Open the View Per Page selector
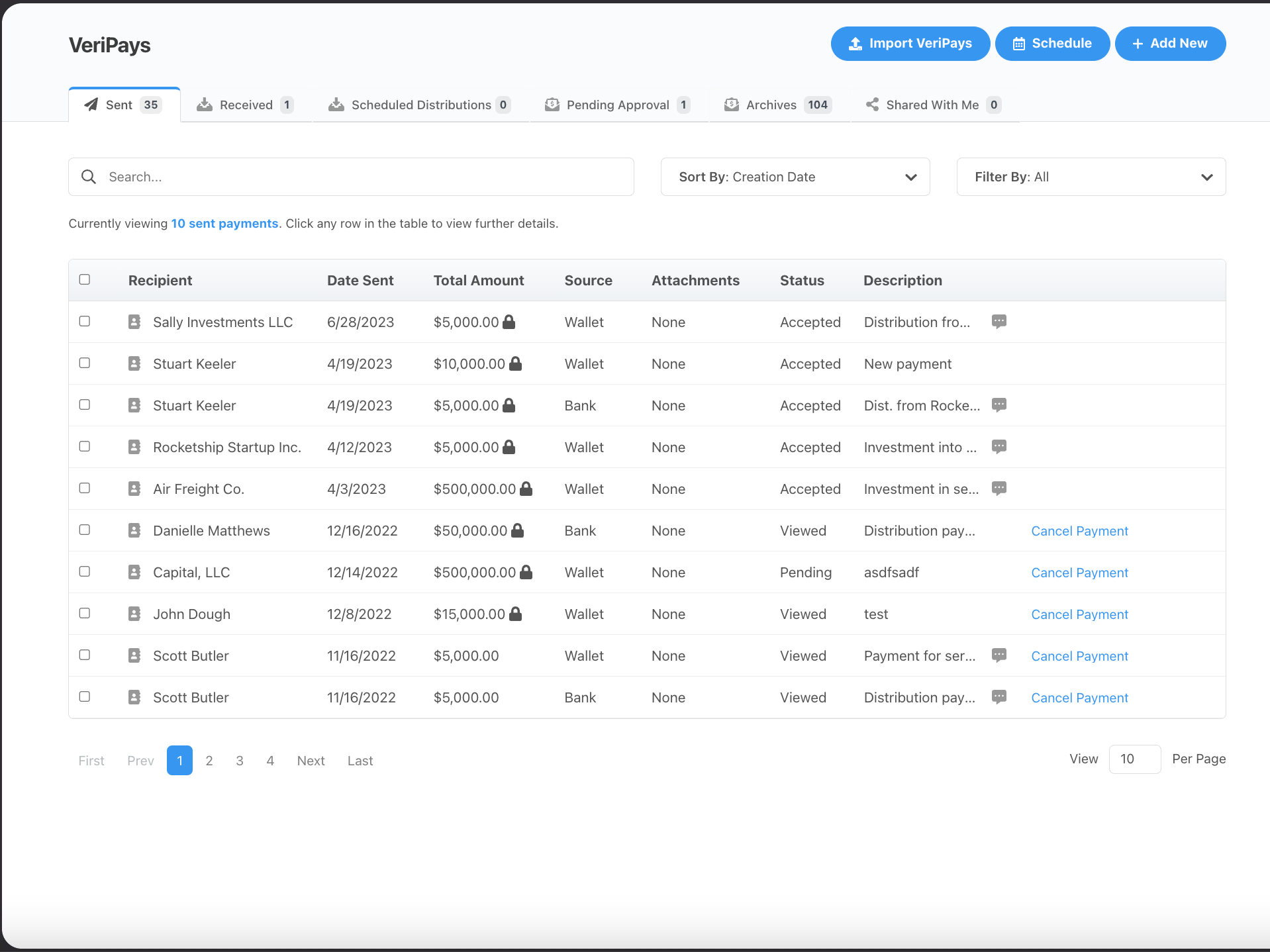The width and height of the screenshot is (1270, 952). click(1134, 759)
